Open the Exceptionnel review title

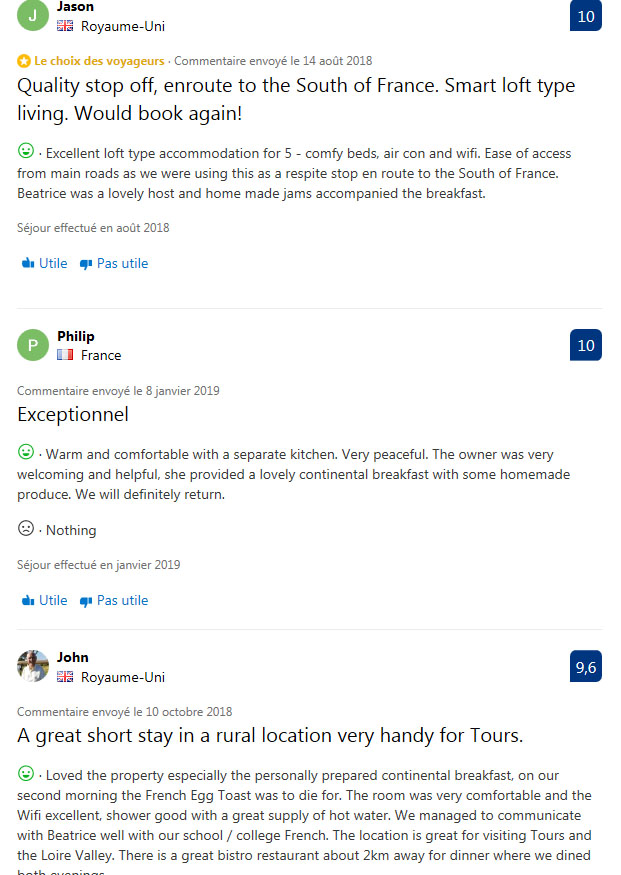[73, 414]
